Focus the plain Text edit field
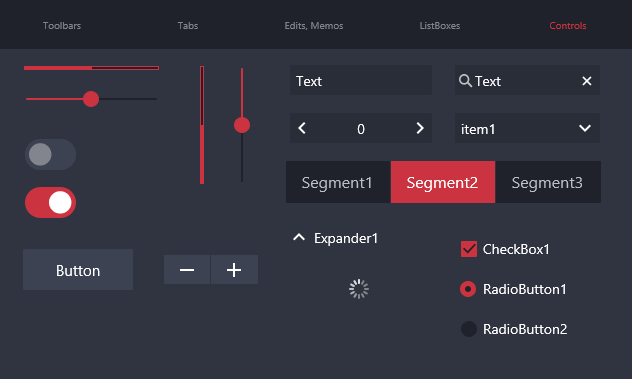This screenshot has width=632, height=379. [361, 80]
